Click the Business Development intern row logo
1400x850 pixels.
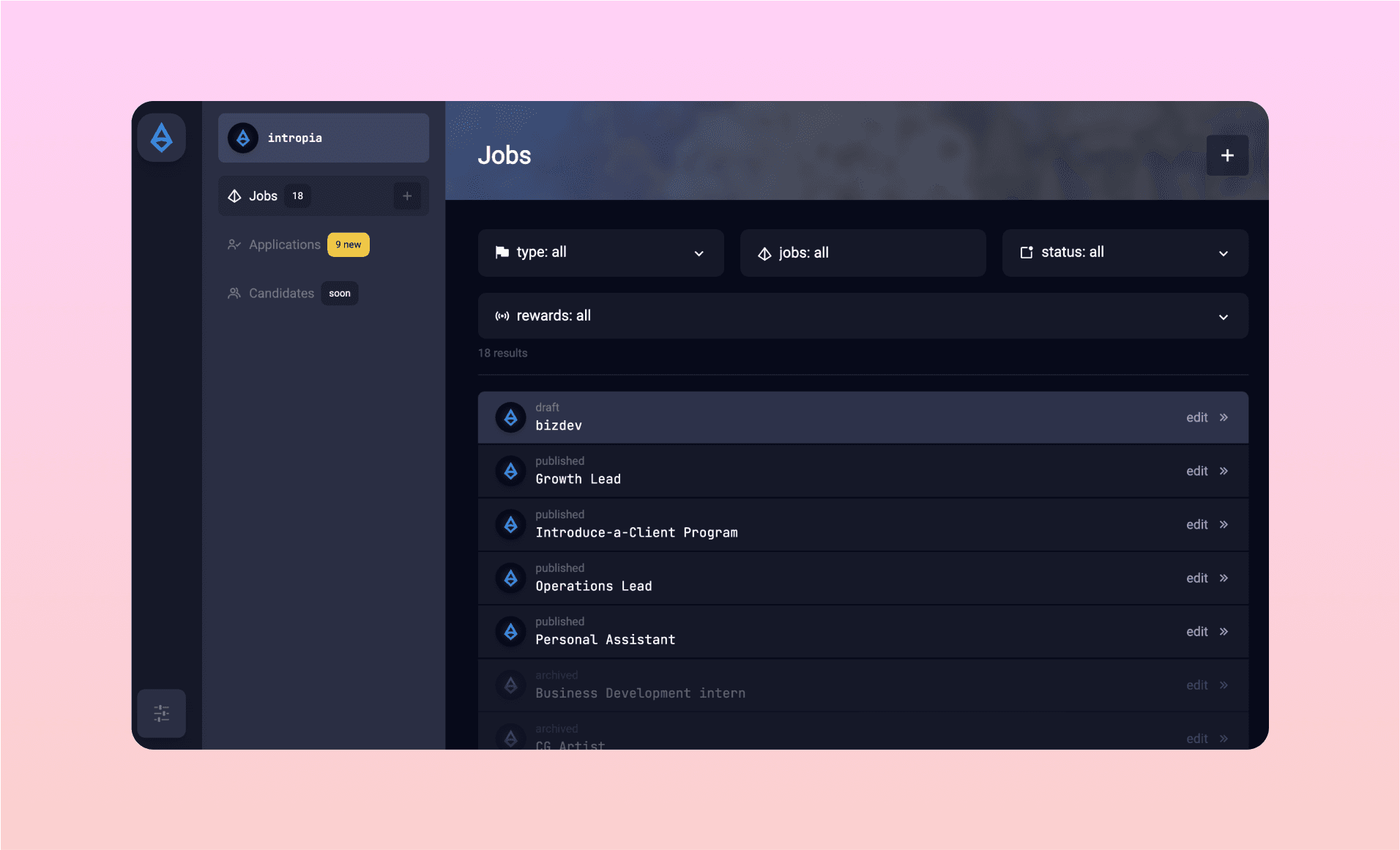pyautogui.click(x=511, y=685)
